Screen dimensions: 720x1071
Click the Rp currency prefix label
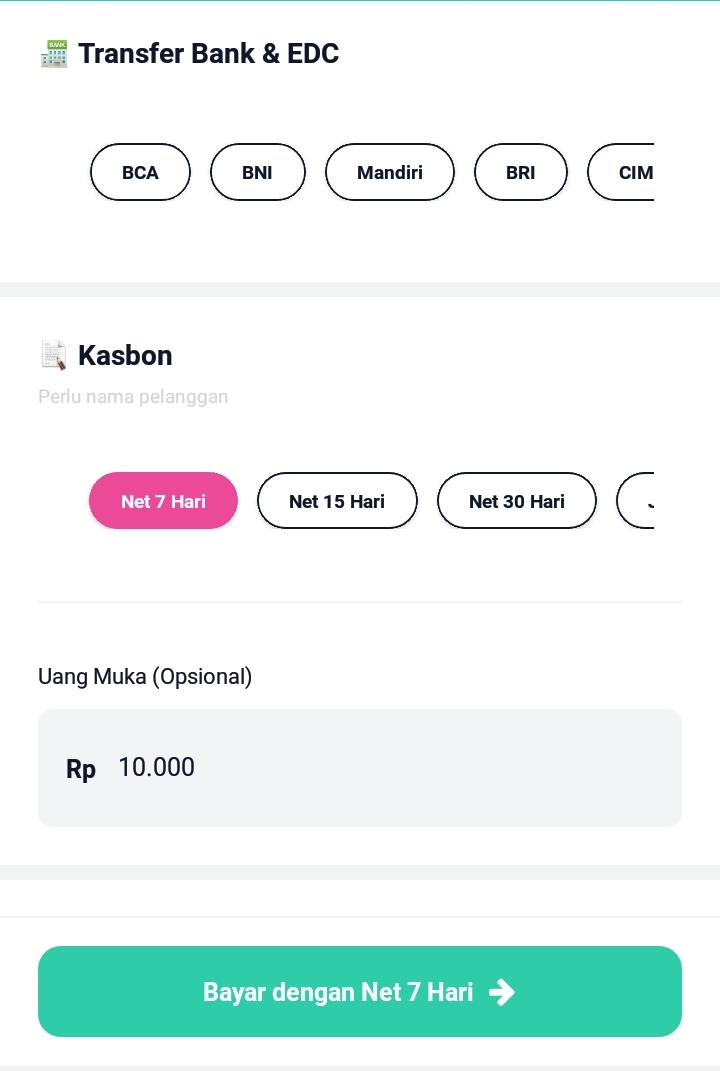pyautogui.click(x=81, y=769)
